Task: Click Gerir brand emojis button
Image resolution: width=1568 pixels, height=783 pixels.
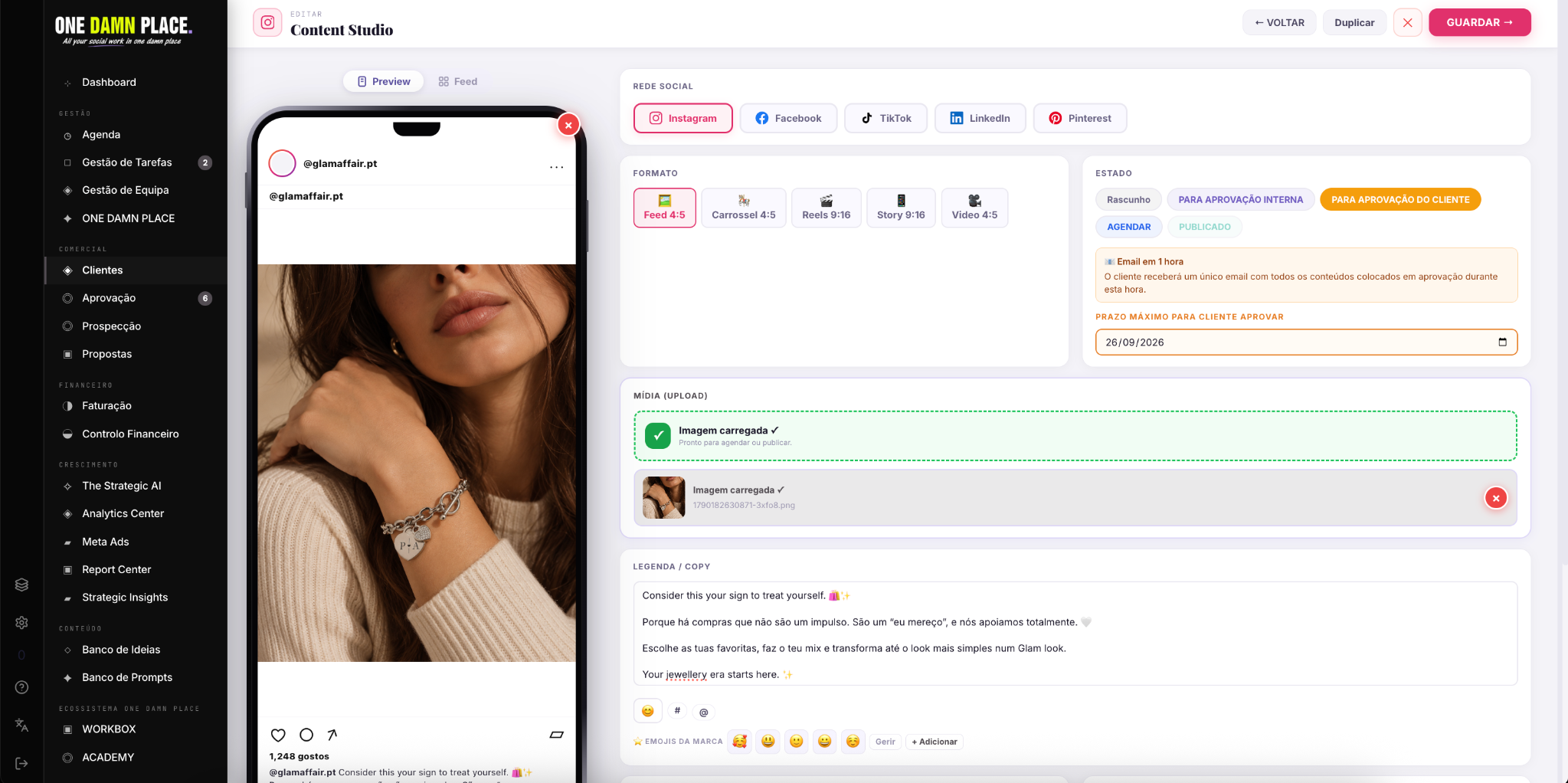Action: coord(885,742)
